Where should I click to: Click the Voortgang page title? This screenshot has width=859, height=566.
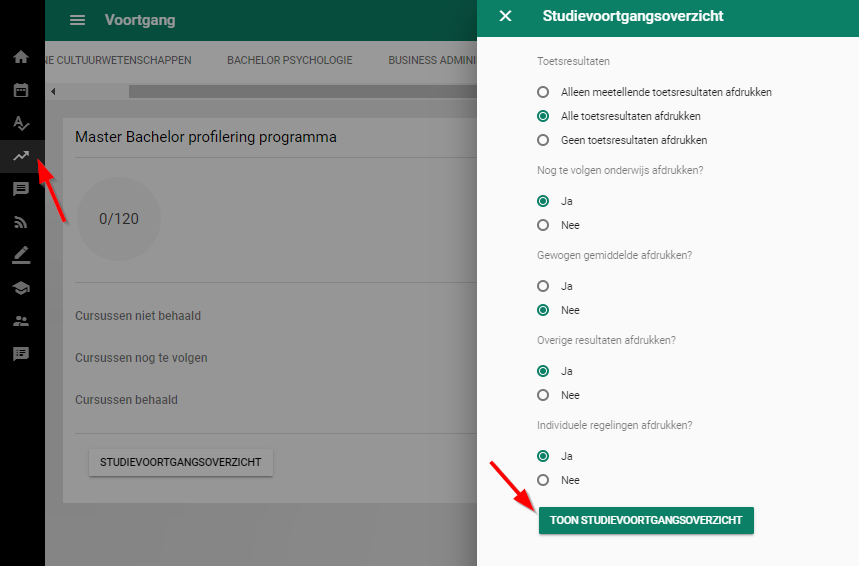(140, 20)
